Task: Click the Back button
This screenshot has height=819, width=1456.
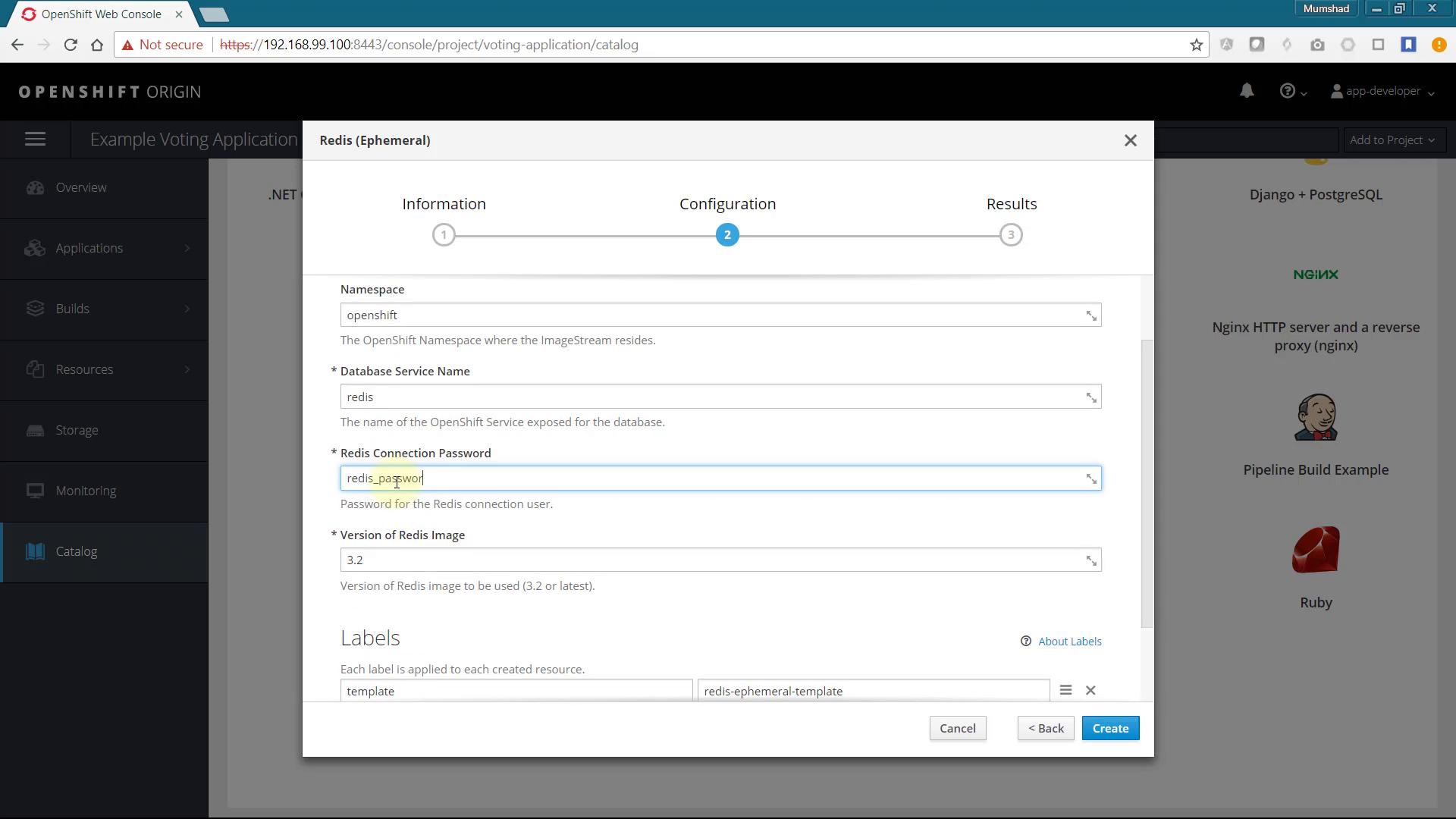Action: coord(1046,729)
